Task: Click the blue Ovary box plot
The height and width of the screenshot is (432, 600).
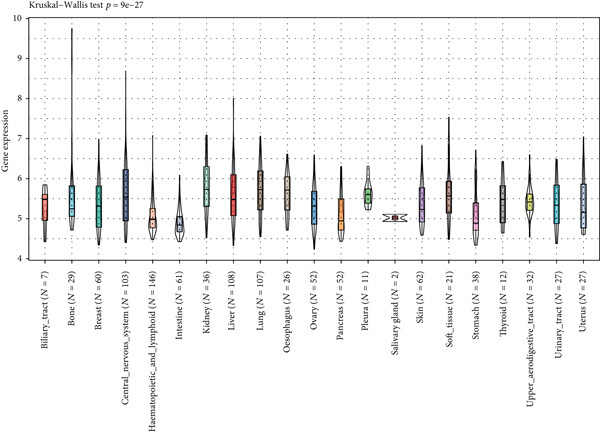Action: pyautogui.click(x=314, y=208)
